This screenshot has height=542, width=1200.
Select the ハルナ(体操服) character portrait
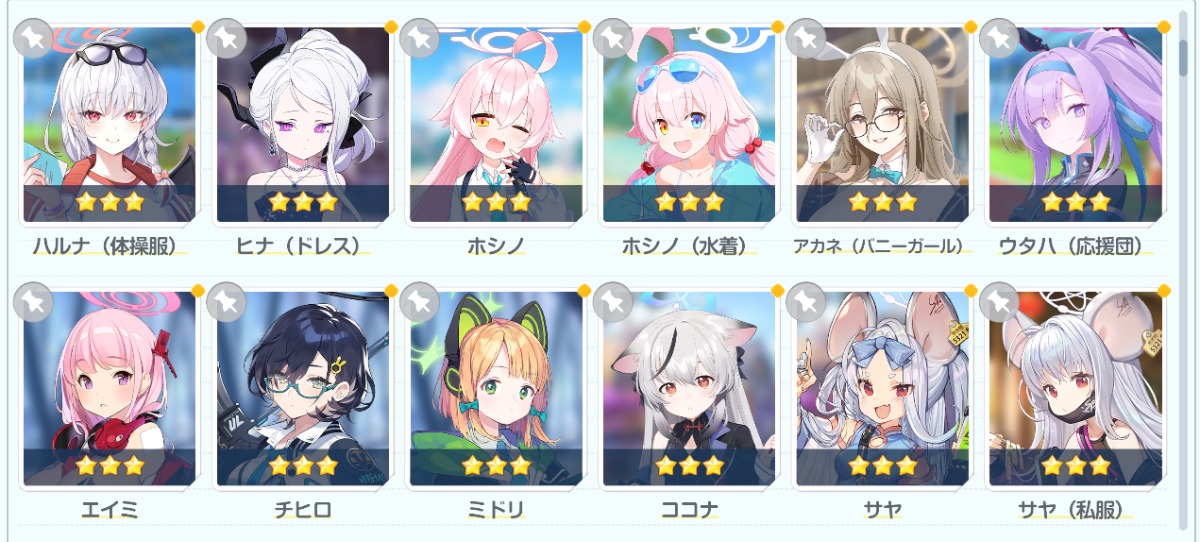click(x=110, y=125)
